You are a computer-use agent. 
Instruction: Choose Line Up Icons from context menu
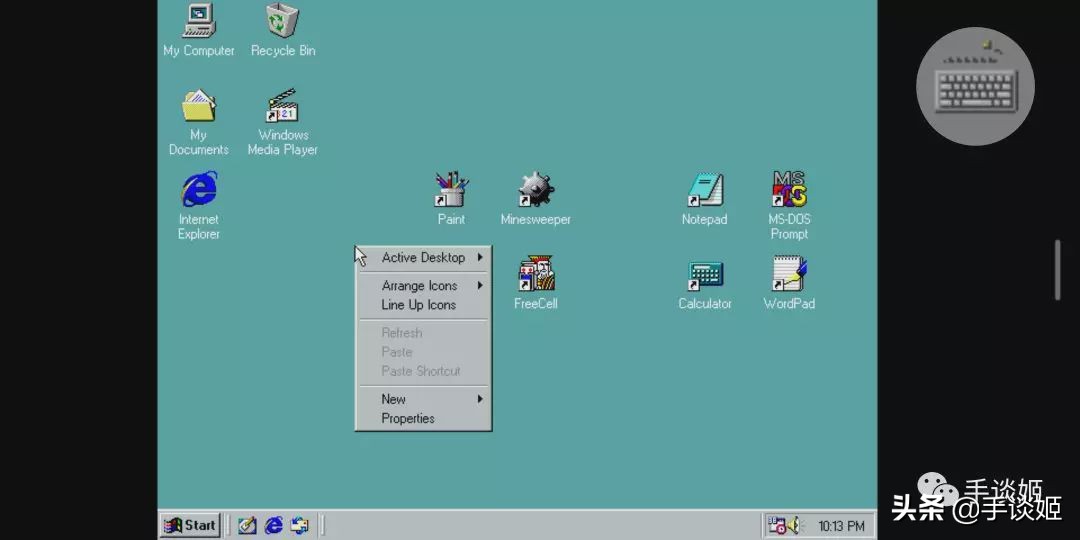pyautogui.click(x=418, y=305)
